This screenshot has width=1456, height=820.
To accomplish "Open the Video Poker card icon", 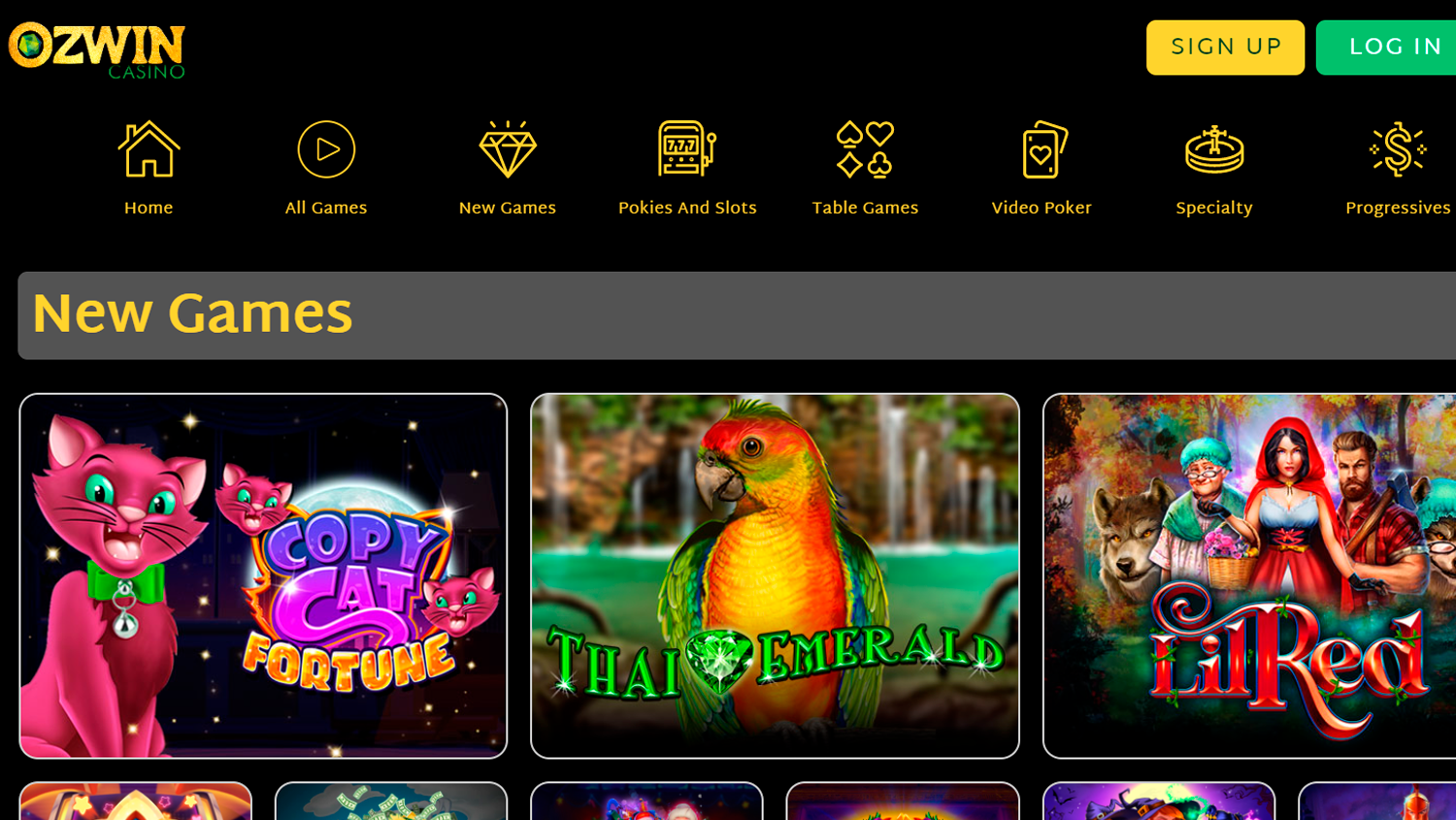I will coord(1042,148).
